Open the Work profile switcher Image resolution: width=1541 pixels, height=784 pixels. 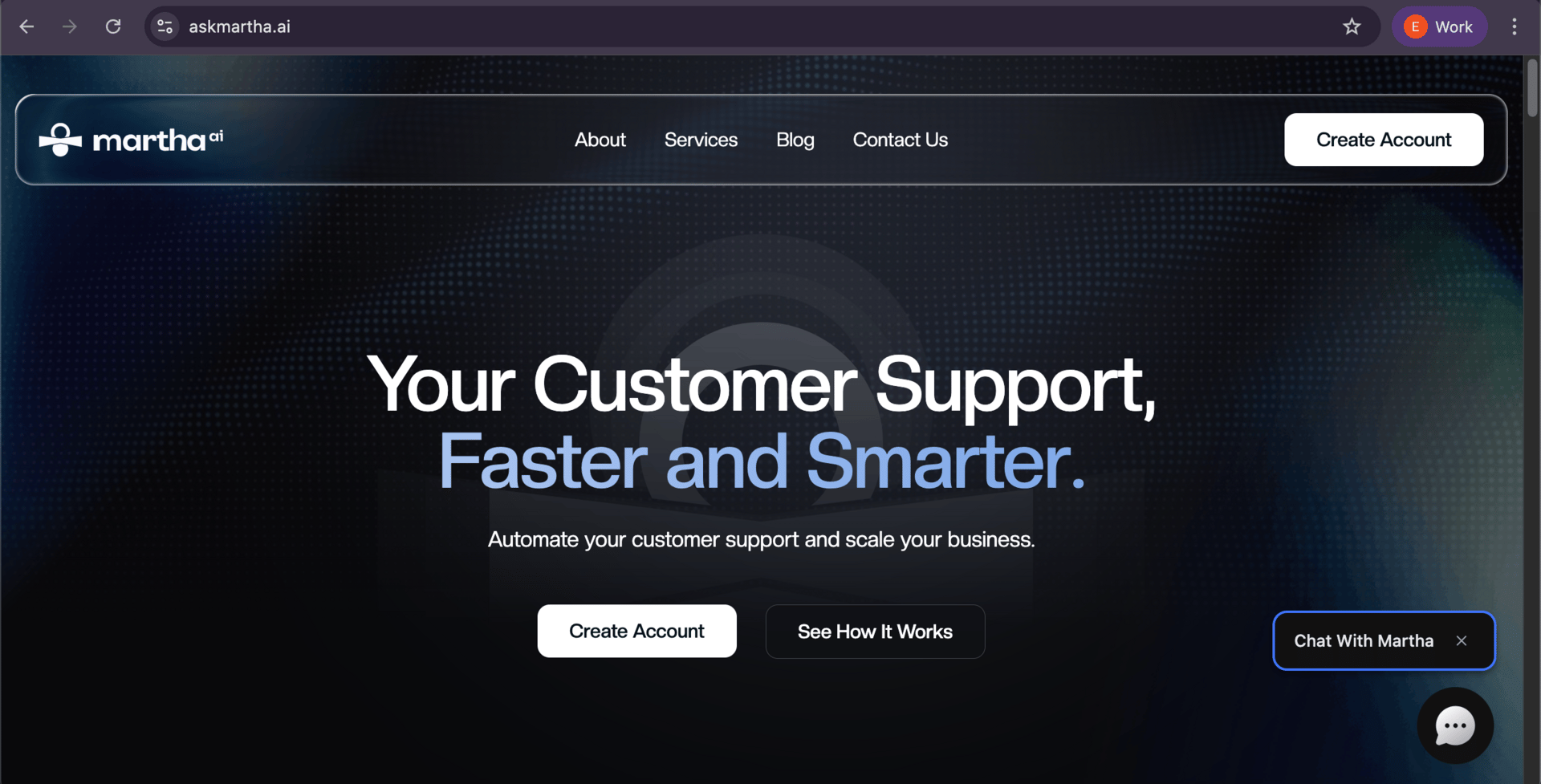click(x=1440, y=26)
